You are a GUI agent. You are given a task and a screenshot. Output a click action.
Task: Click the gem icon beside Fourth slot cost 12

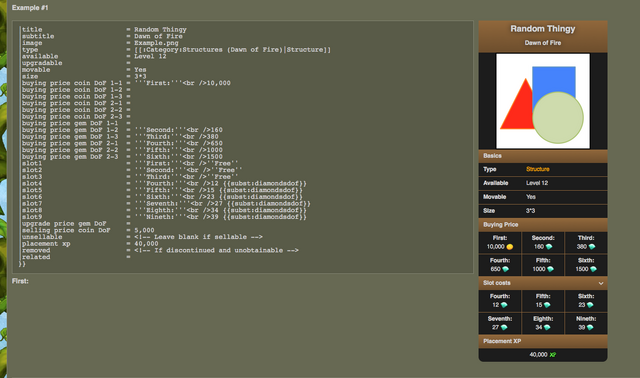tap(504, 305)
